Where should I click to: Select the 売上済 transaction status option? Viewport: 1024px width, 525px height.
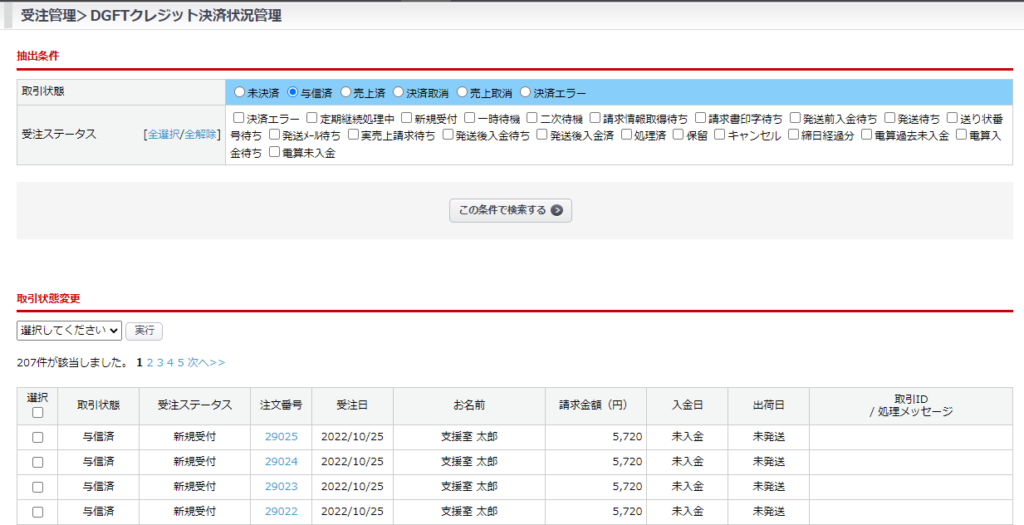(346, 92)
